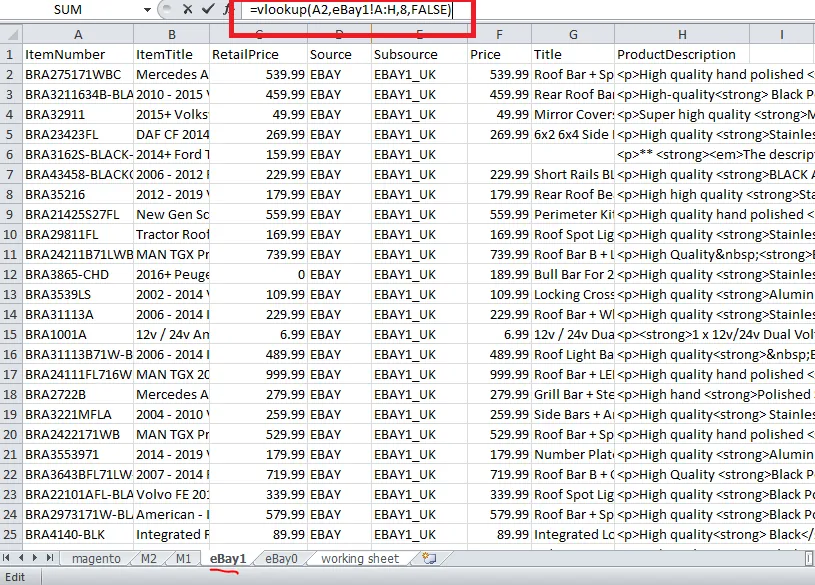This screenshot has width=815, height=585.
Task: Select cell BRA23423FL
Action: point(78,135)
